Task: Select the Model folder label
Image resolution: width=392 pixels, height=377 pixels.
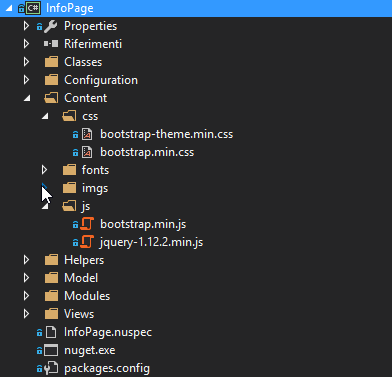Action: point(81,278)
